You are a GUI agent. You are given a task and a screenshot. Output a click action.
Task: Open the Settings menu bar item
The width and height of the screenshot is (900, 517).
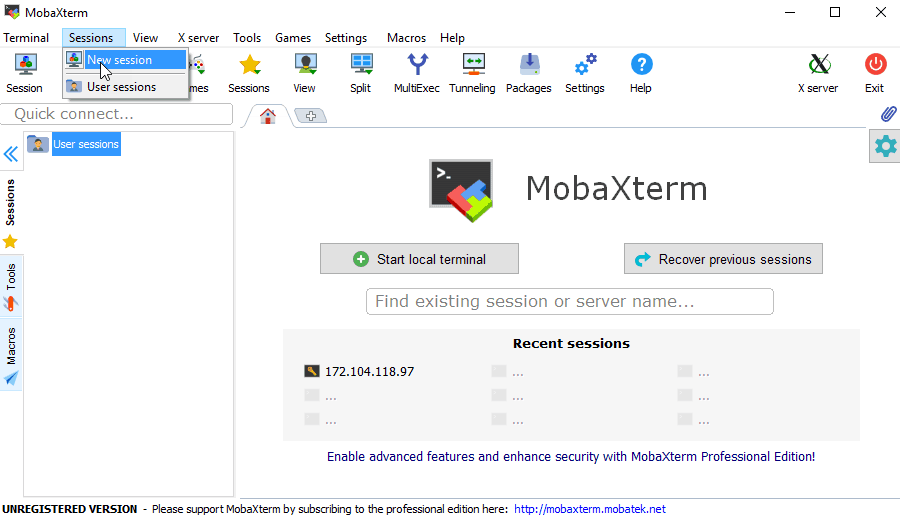[x=346, y=38]
